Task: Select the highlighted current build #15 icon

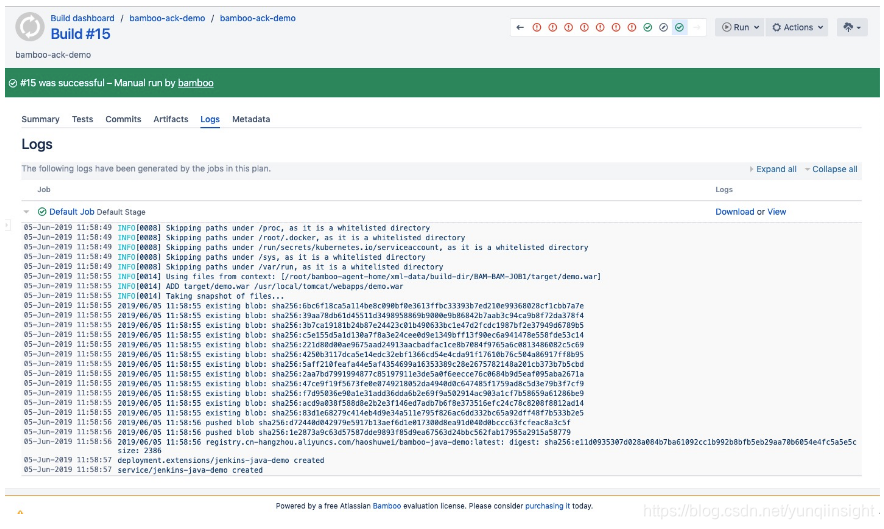Action: tap(679, 27)
